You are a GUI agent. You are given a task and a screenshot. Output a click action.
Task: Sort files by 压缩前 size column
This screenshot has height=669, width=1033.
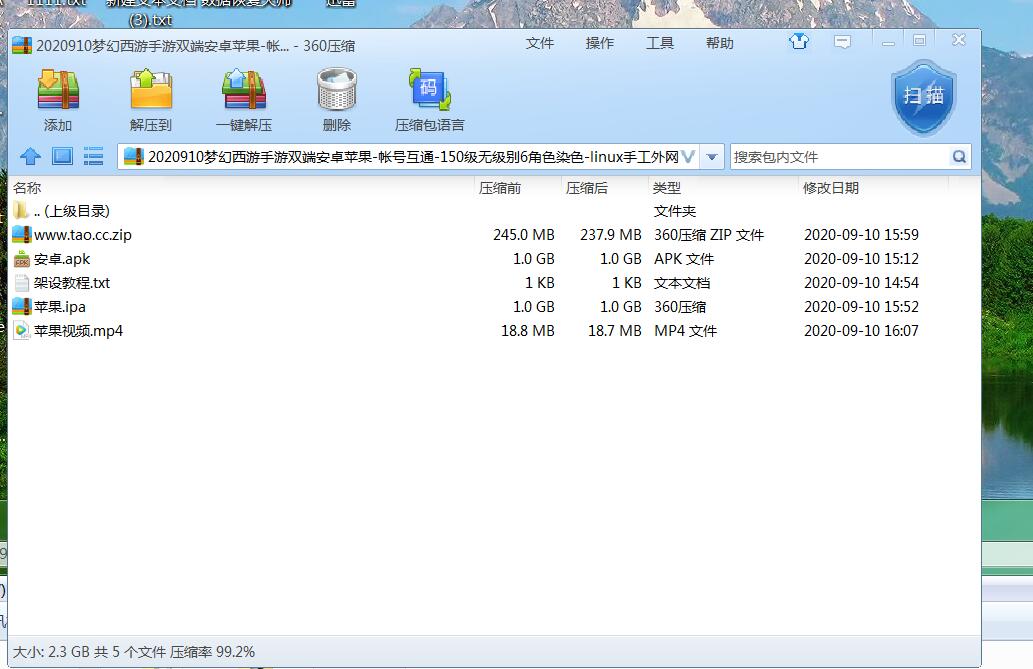point(499,188)
